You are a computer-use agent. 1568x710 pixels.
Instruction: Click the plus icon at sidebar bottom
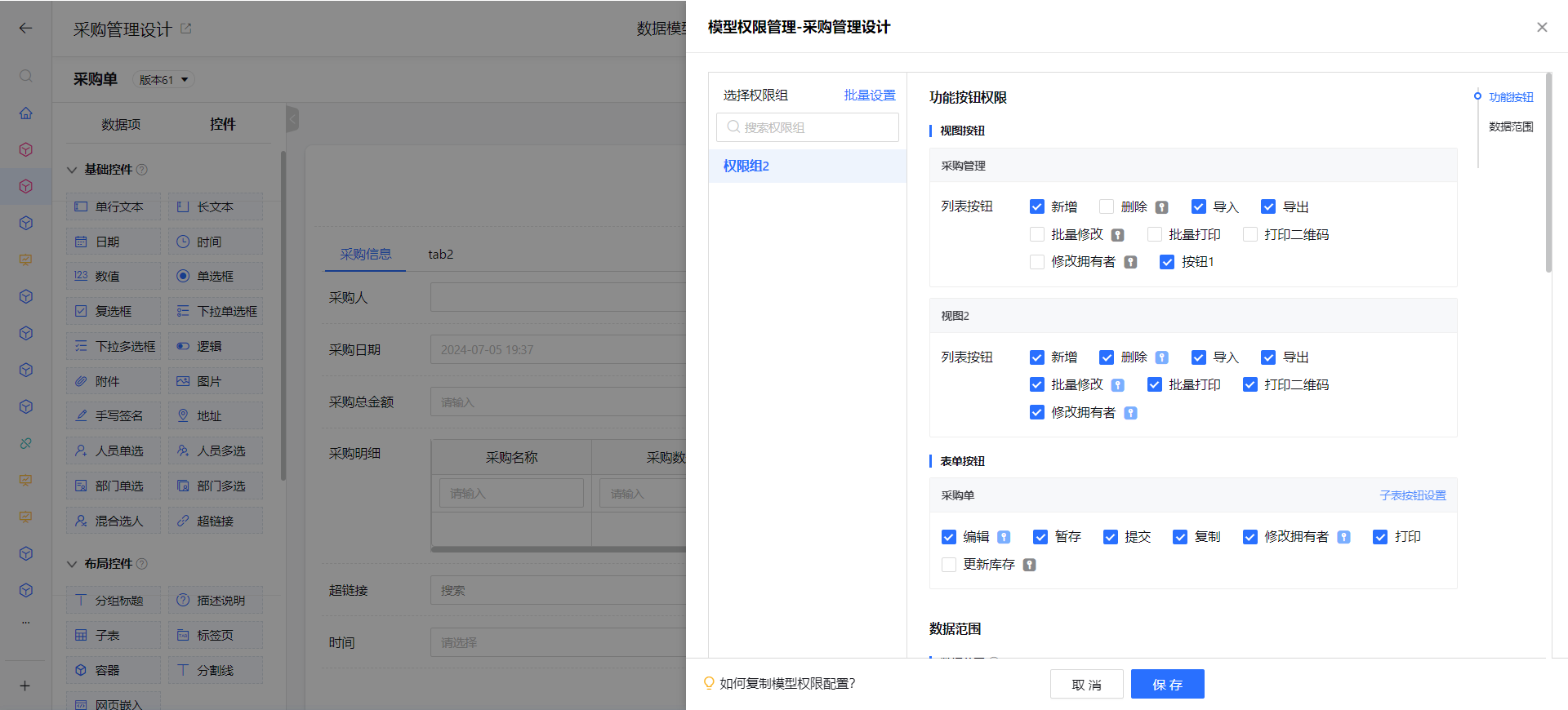(x=25, y=686)
